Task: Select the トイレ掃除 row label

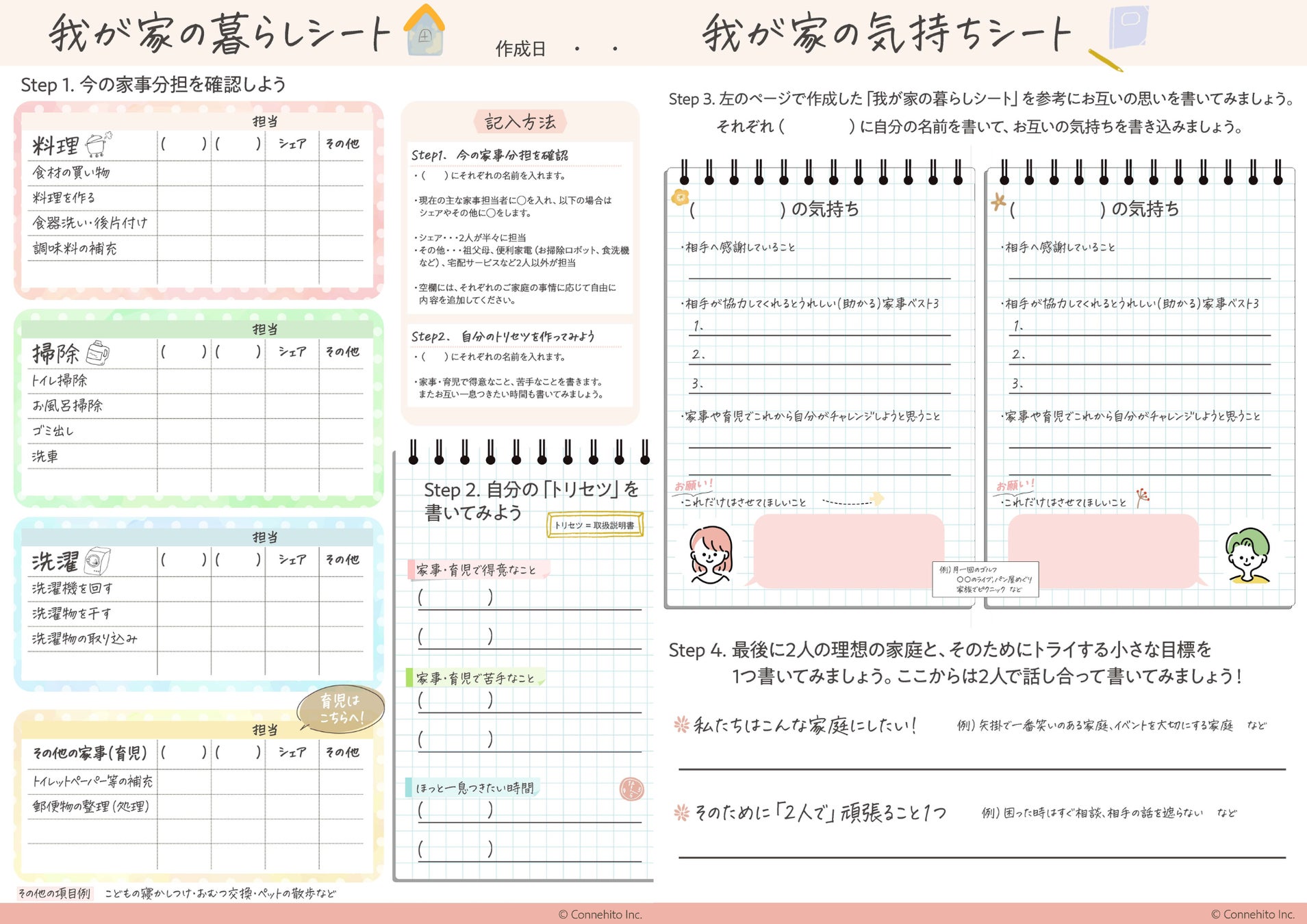Action: (x=60, y=381)
